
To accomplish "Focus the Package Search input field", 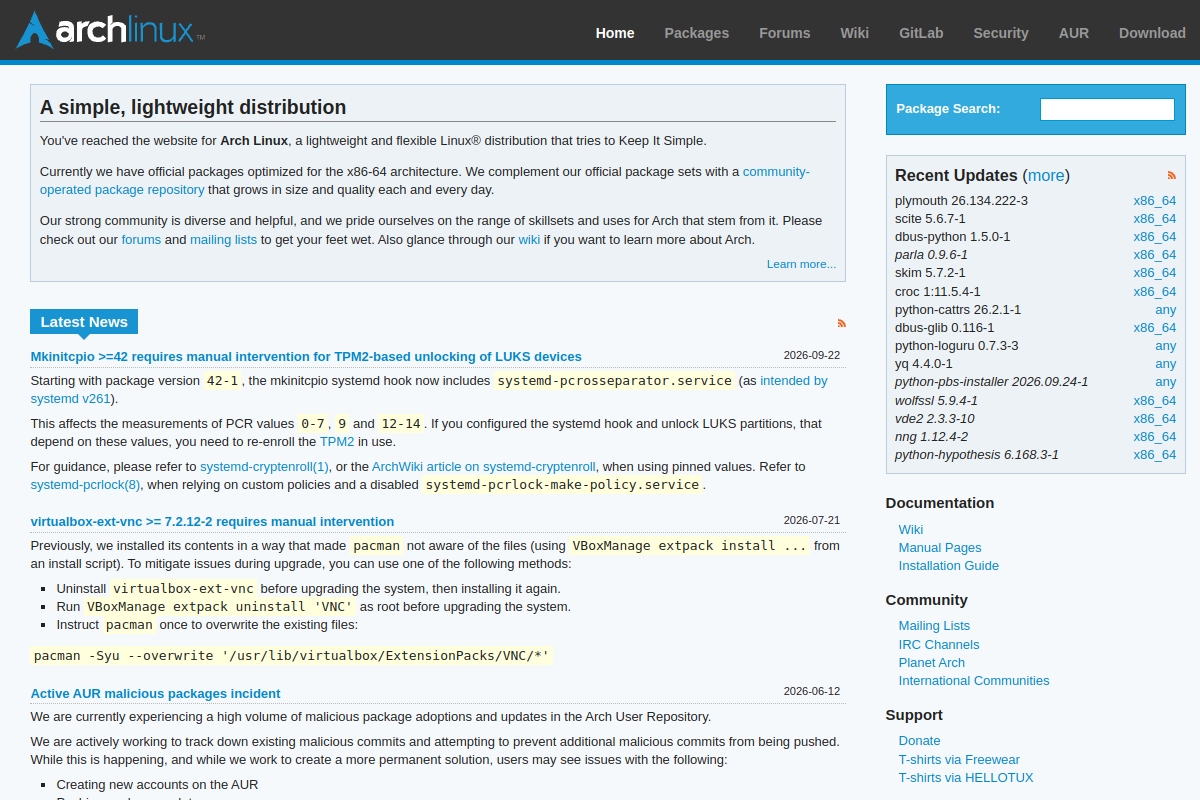I will 1107,109.
